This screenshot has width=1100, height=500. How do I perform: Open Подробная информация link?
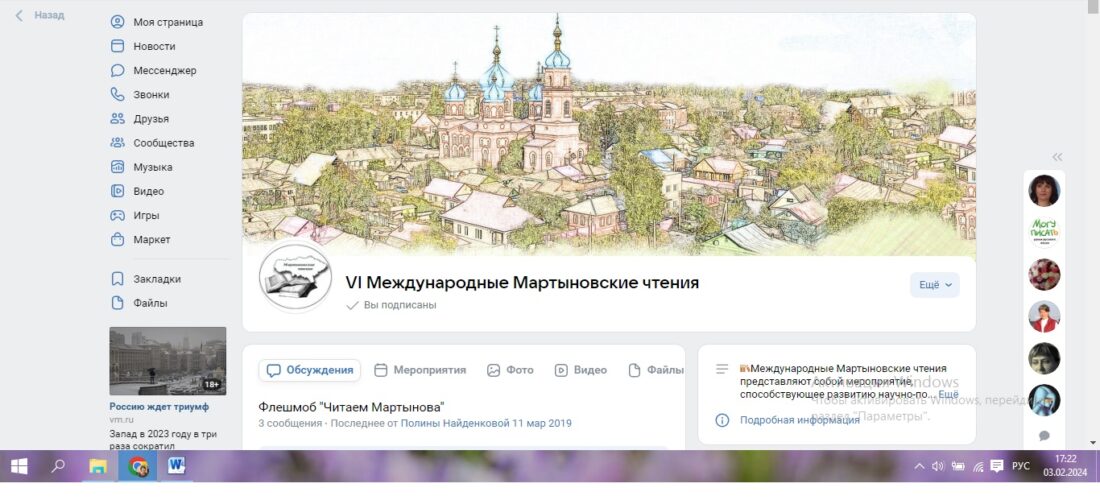pos(800,420)
